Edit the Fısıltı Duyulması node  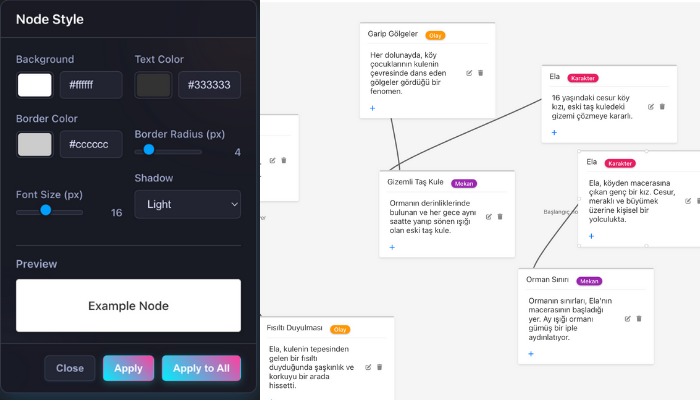(x=368, y=367)
